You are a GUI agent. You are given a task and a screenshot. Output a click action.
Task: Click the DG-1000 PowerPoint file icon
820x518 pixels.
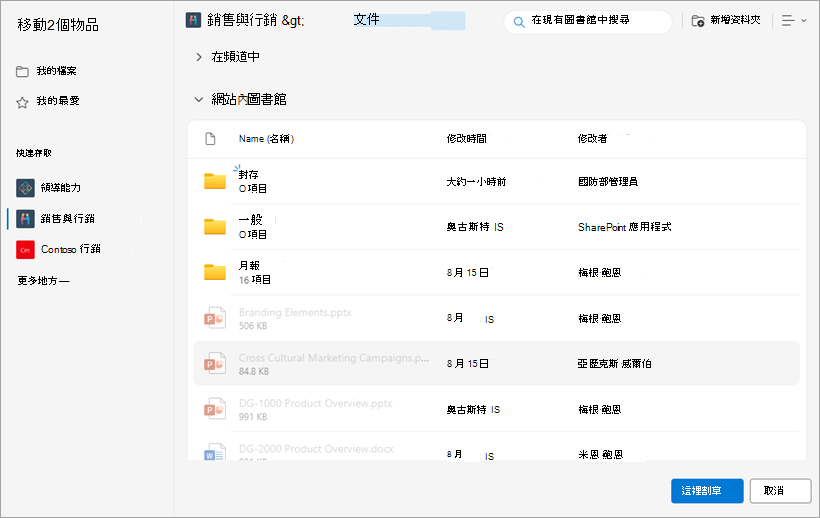(x=214, y=409)
